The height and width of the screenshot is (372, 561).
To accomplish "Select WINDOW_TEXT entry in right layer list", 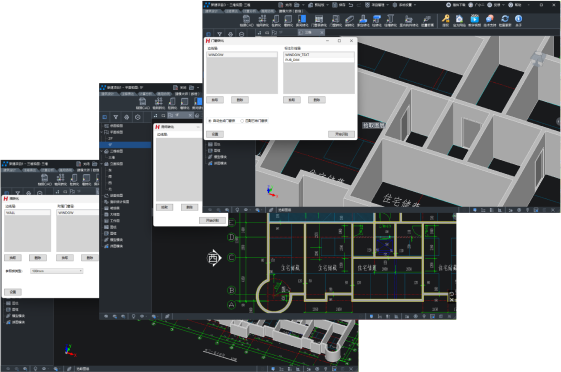I will tap(319, 55).
